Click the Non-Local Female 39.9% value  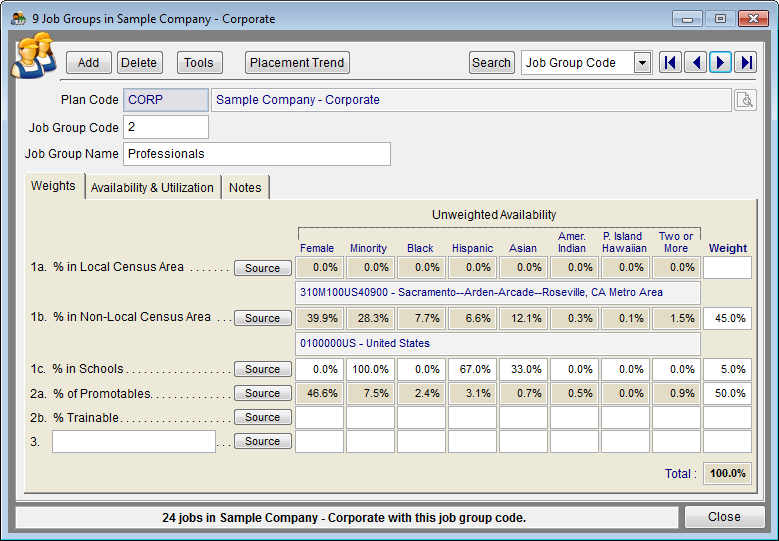pyautogui.click(x=319, y=318)
